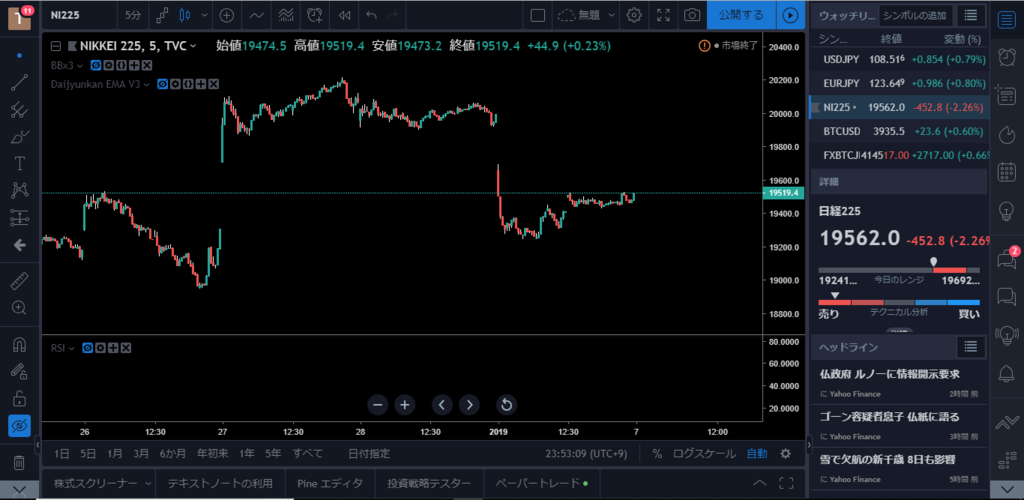Enter fullscreen mode

pos(663,15)
